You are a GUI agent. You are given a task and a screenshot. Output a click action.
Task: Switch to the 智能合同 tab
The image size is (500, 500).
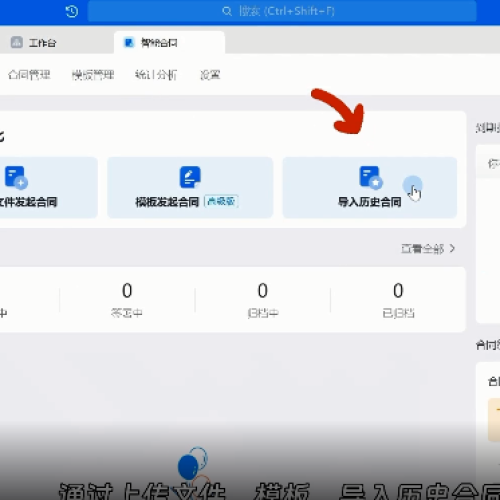click(x=169, y=42)
